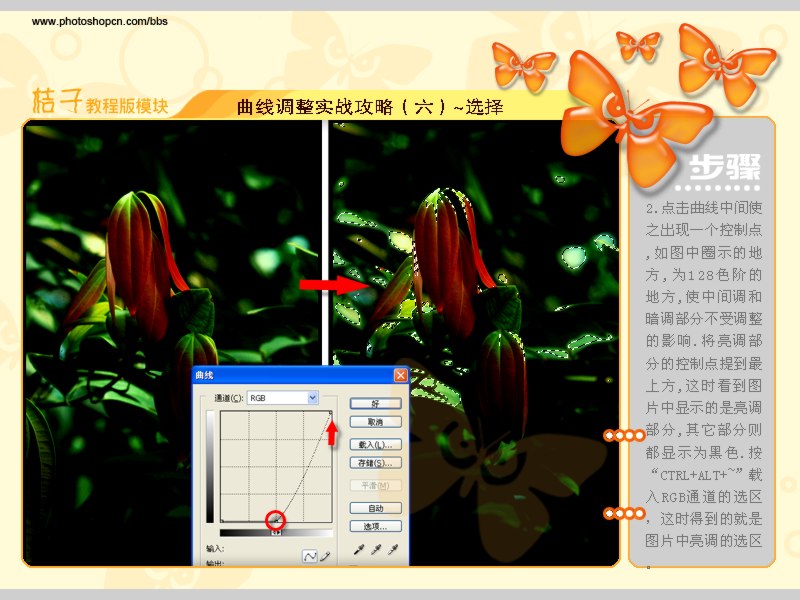This screenshot has height=600, width=800.
Task: Select the gray point eyedropper
Action: click(x=376, y=549)
